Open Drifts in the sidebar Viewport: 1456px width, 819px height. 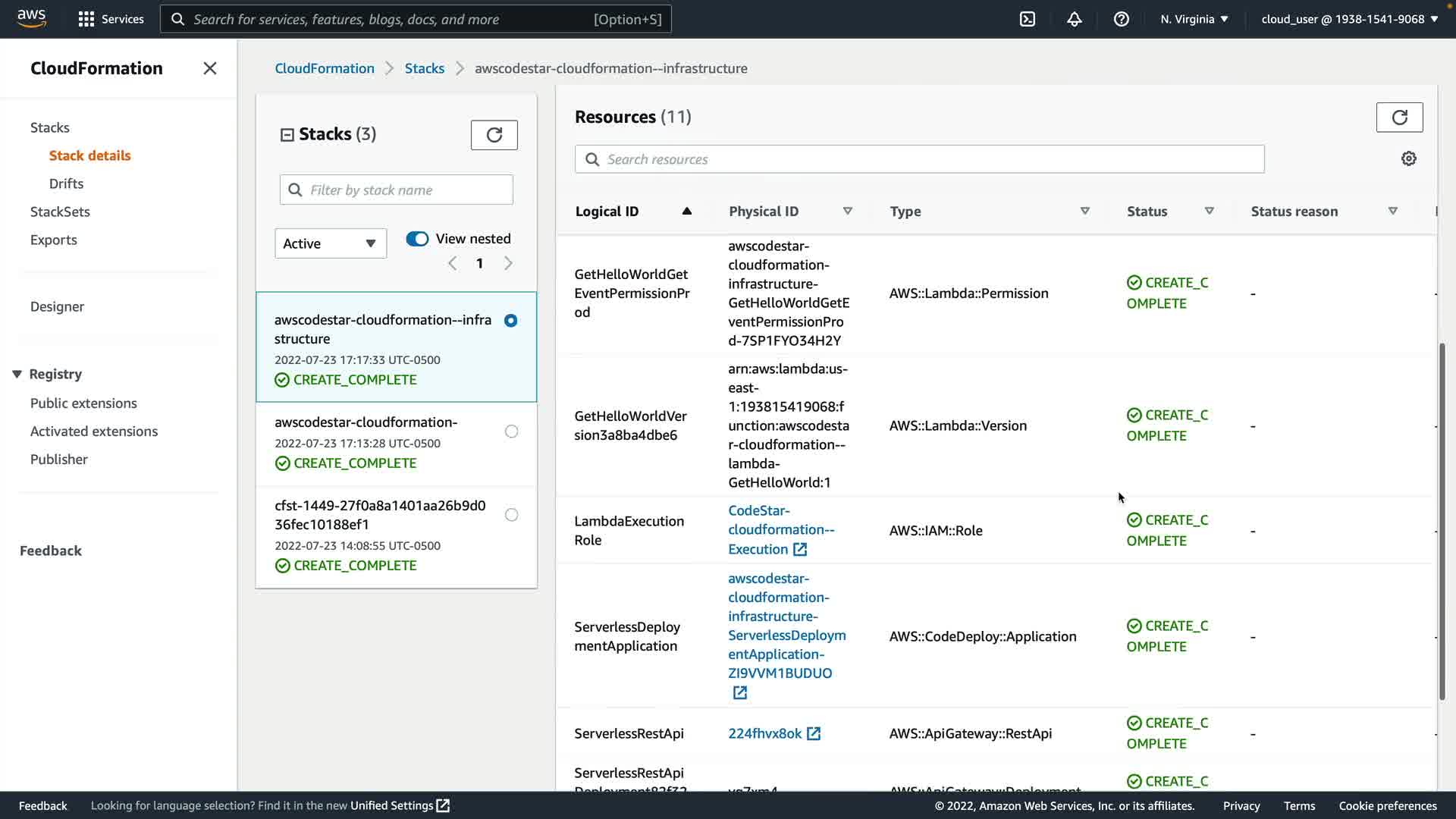click(x=66, y=184)
